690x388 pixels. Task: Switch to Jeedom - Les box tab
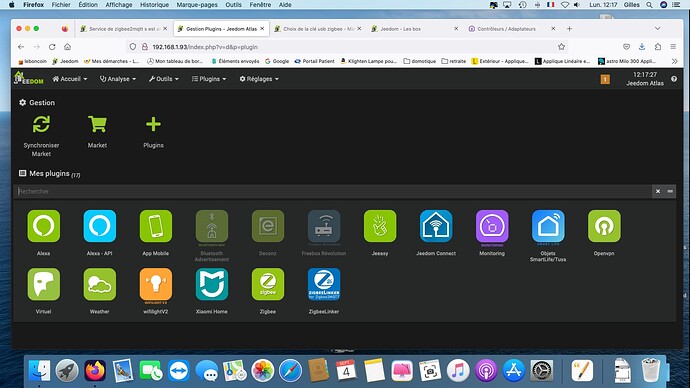(x=415, y=29)
